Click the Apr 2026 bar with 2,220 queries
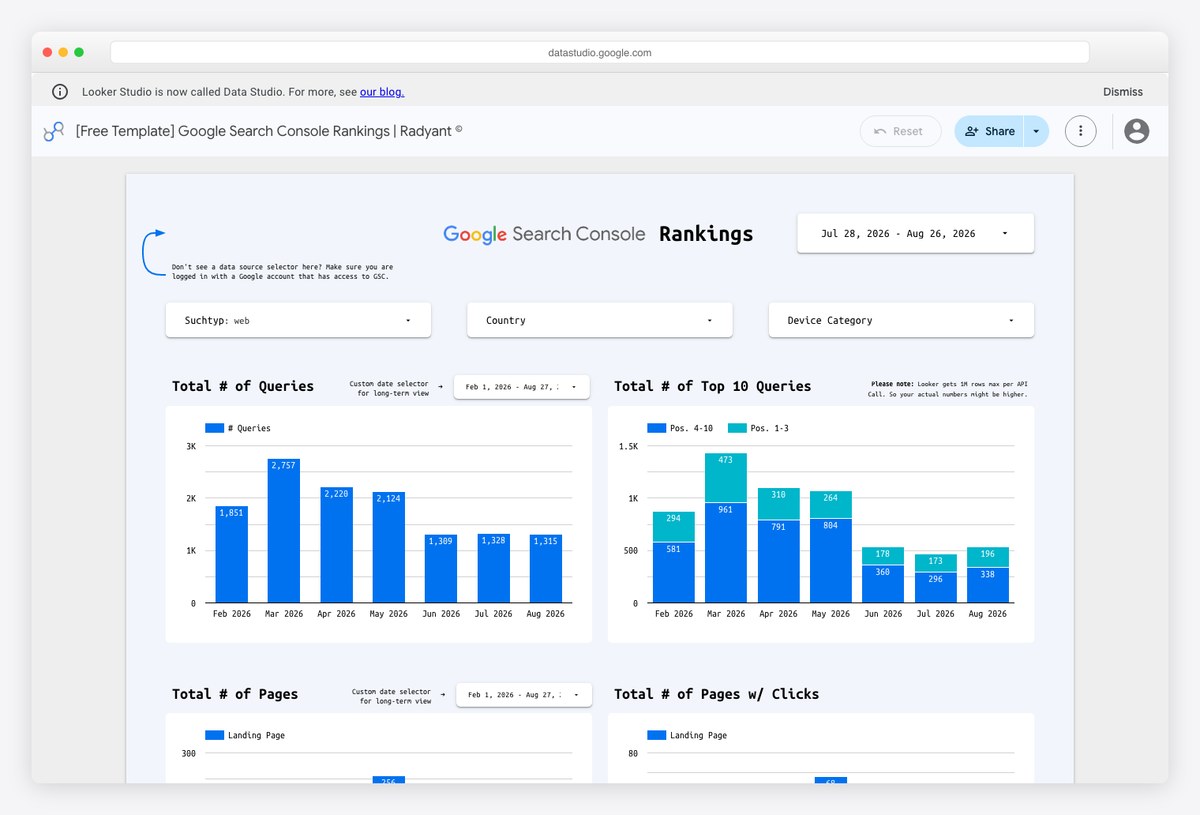This screenshot has height=815, width=1200. coord(336,545)
